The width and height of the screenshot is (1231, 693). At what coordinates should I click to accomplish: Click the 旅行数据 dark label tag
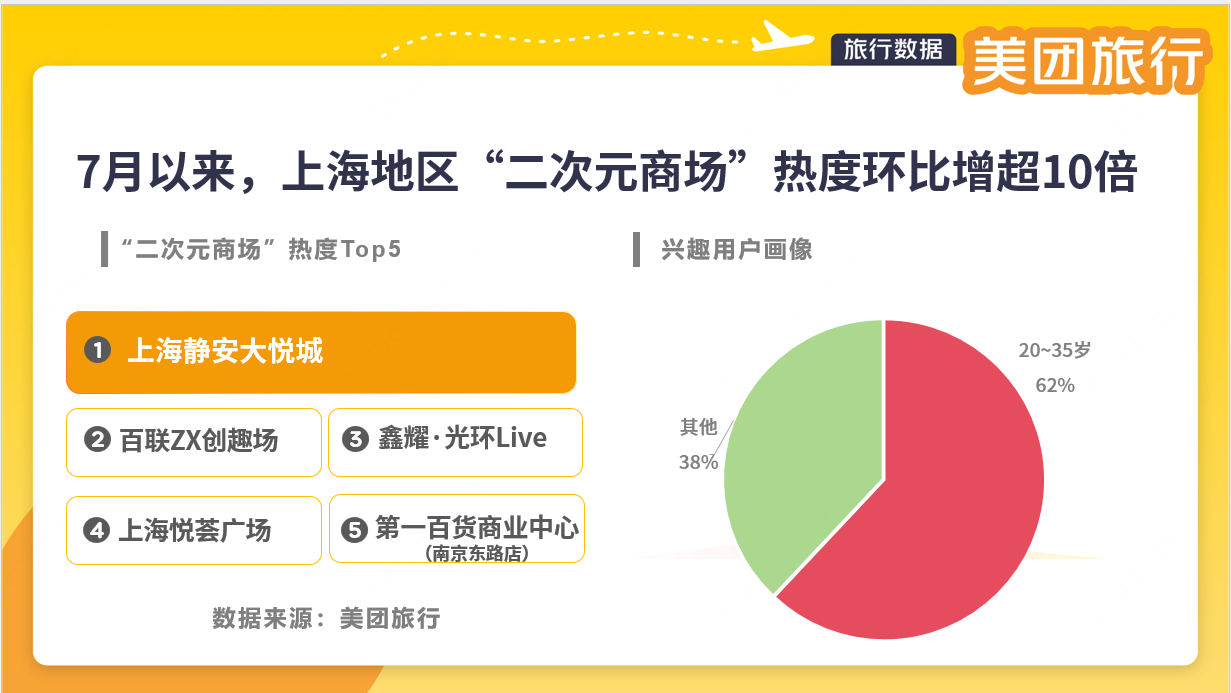[893, 50]
